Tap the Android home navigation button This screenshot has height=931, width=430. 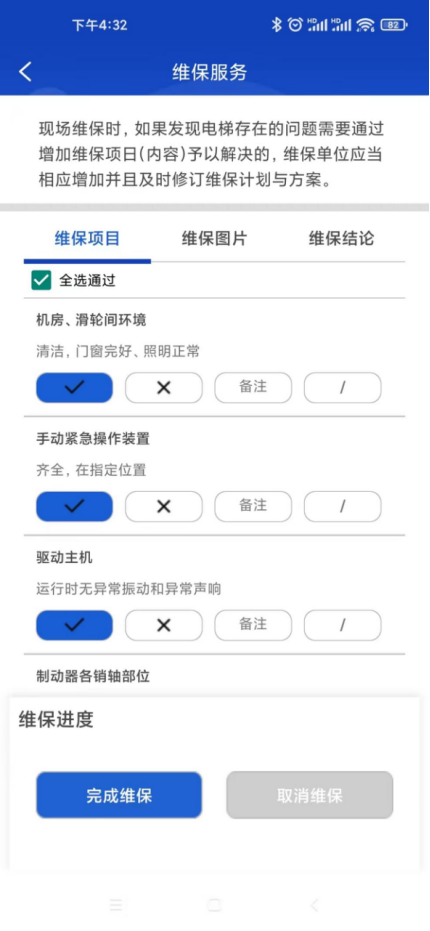tap(214, 905)
